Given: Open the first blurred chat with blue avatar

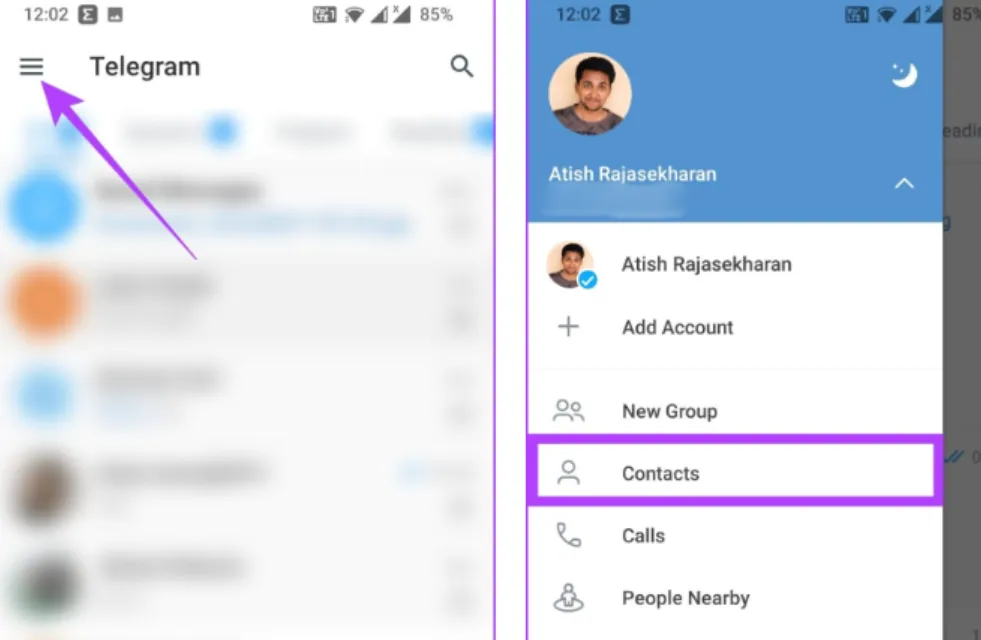Looking at the screenshot, I should pyautogui.click(x=247, y=208).
